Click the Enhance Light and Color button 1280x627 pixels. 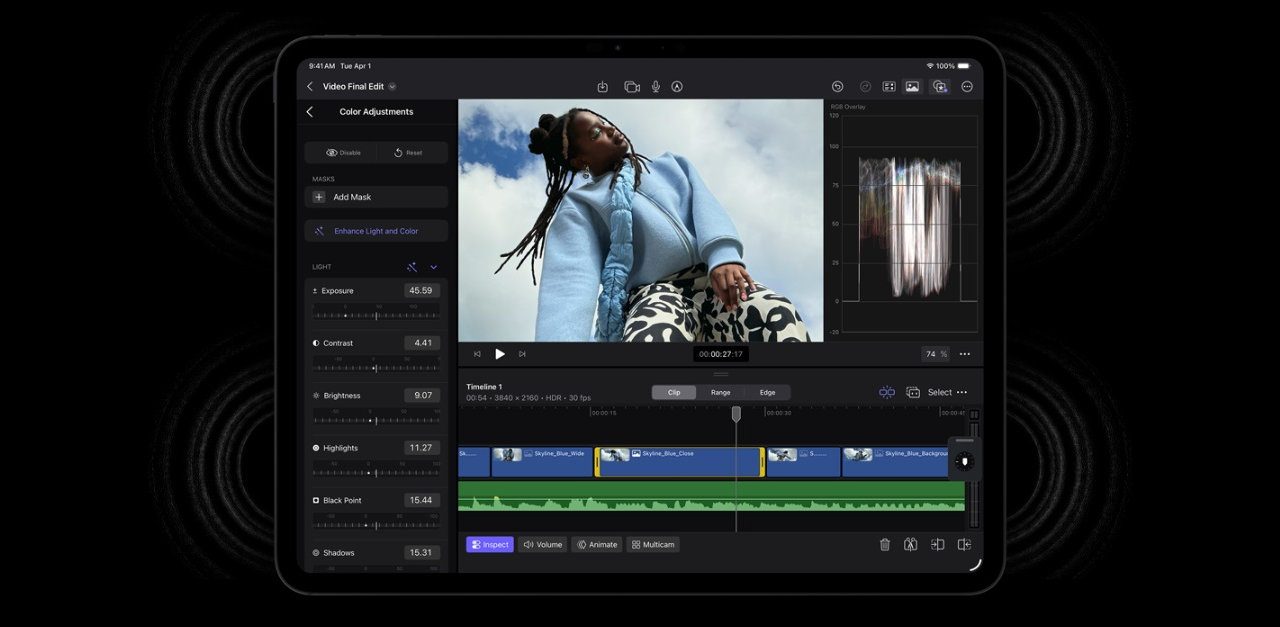click(x=376, y=230)
